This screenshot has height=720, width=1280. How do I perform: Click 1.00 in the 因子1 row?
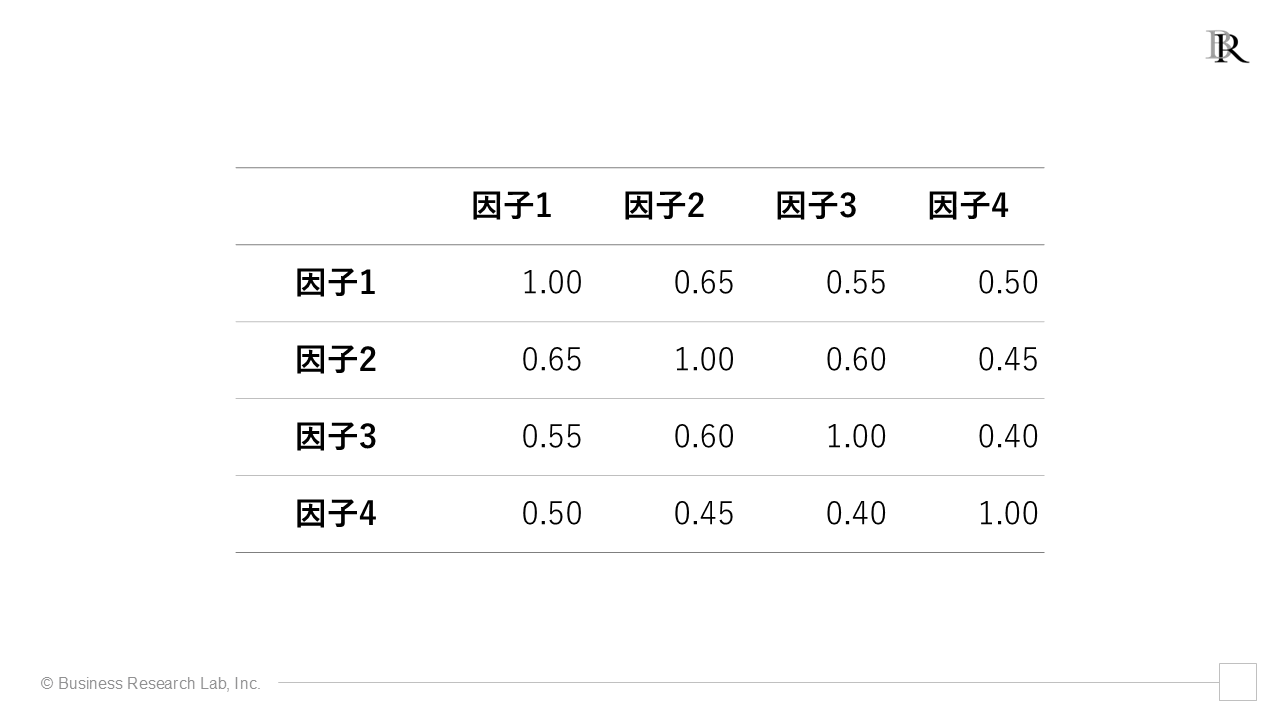[x=552, y=283]
